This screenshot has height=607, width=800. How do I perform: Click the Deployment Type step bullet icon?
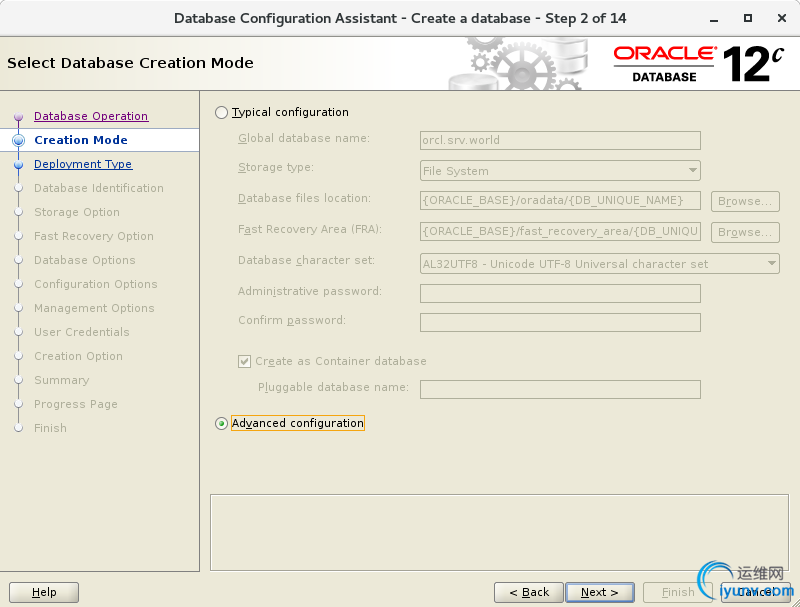[x=19, y=164]
